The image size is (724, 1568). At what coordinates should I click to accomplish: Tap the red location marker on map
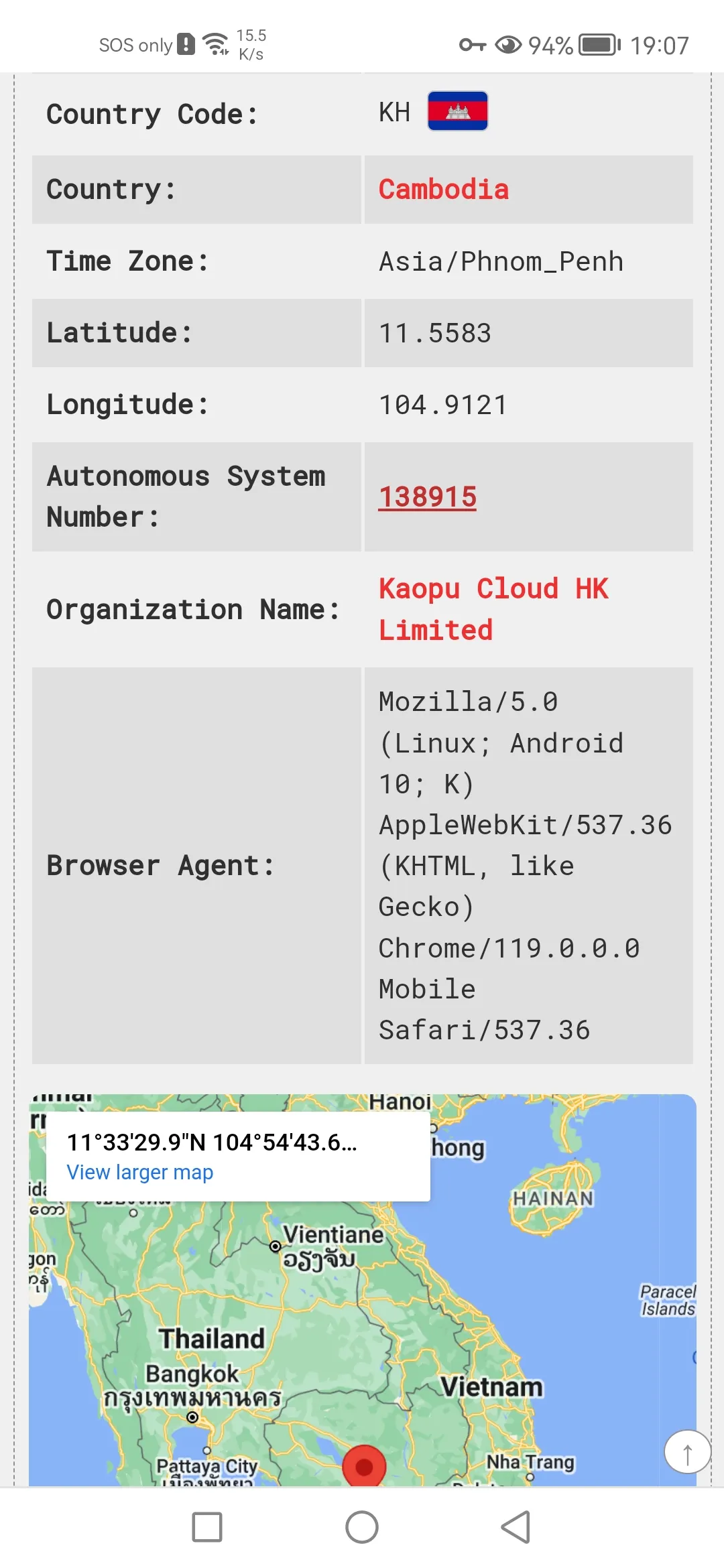tap(364, 1466)
